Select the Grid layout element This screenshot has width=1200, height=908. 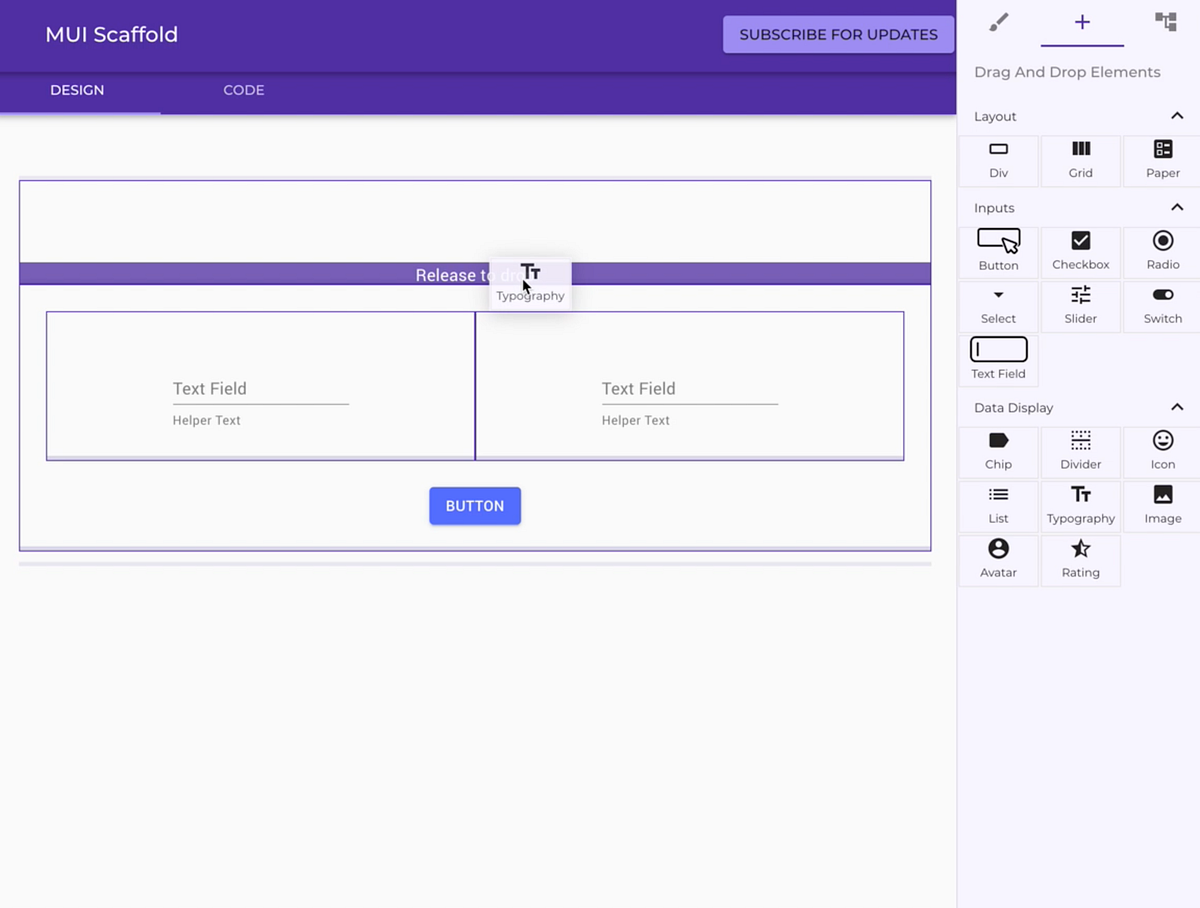tap(1080, 160)
